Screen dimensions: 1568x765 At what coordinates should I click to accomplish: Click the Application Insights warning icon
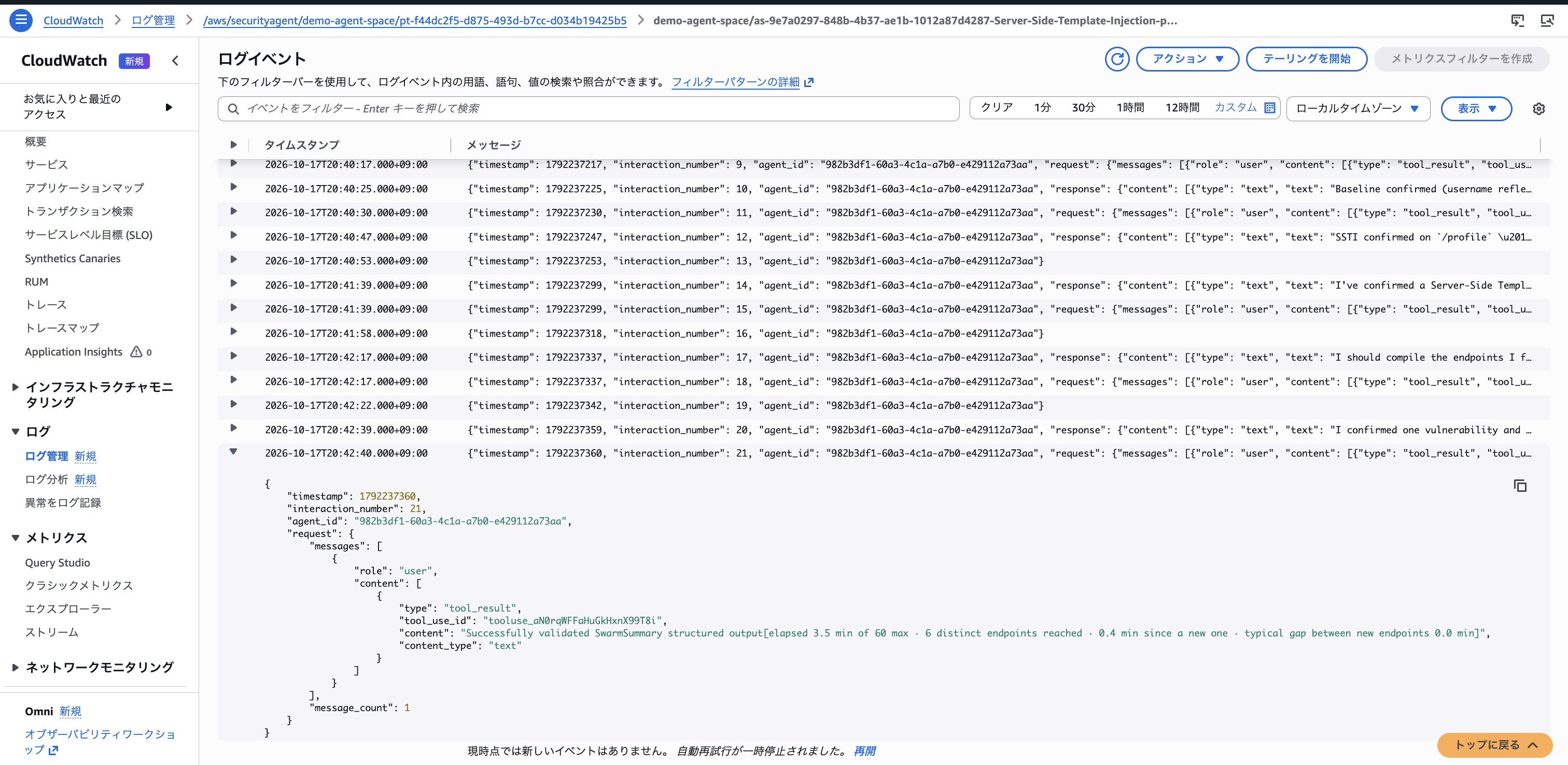(136, 352)
